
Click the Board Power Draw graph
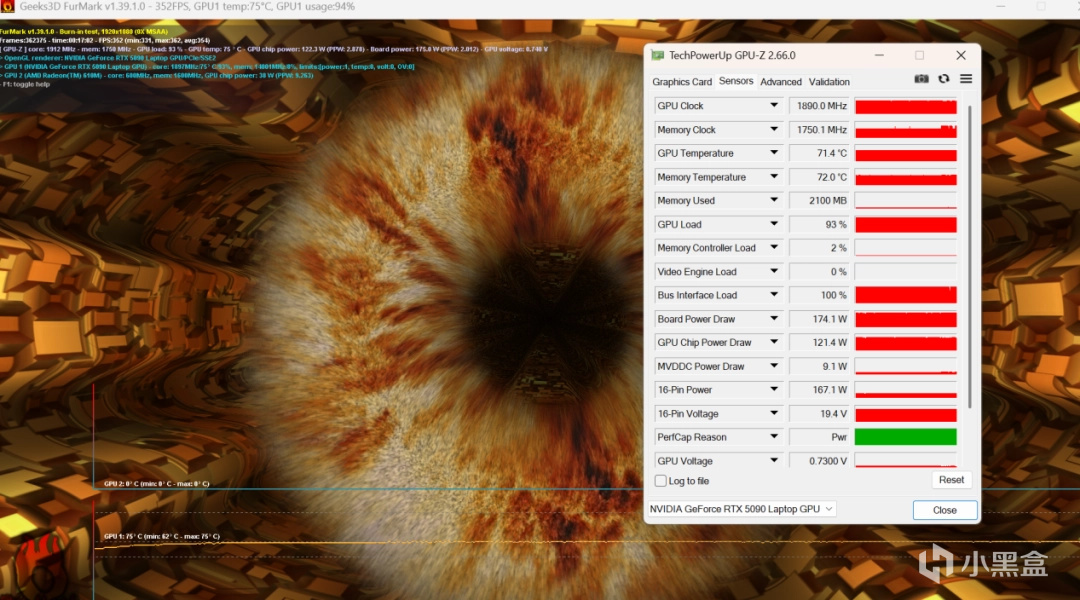[906, 319]
